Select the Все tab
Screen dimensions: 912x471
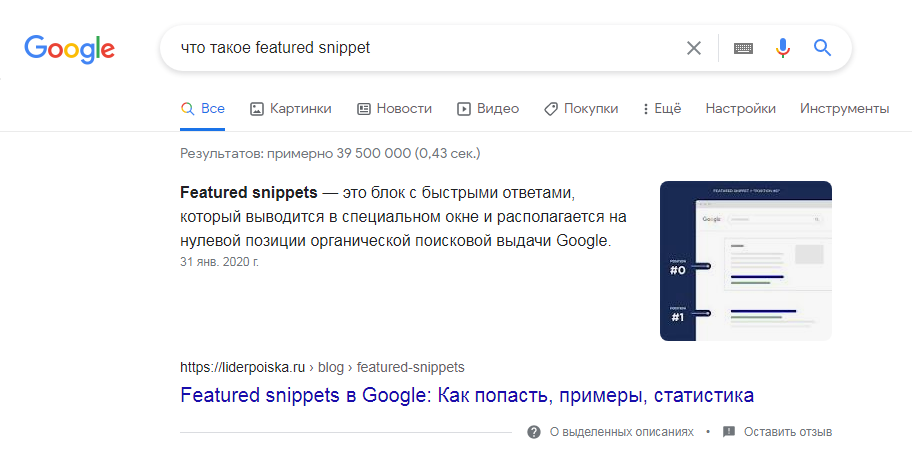coord(202,109)
